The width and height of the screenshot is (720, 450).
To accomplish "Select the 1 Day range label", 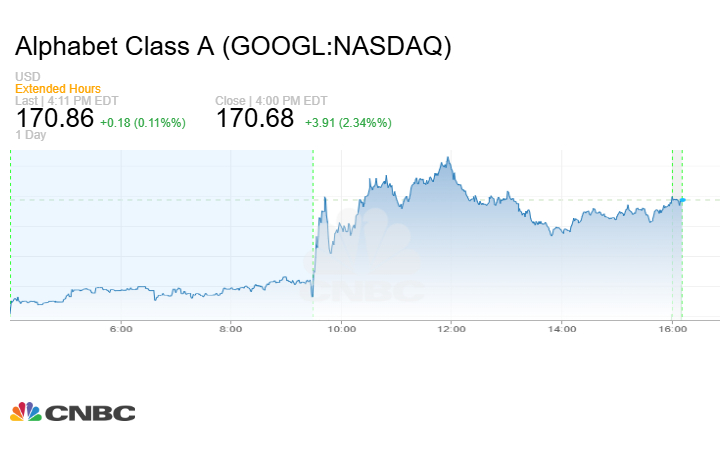I will [x=30, y=135].
